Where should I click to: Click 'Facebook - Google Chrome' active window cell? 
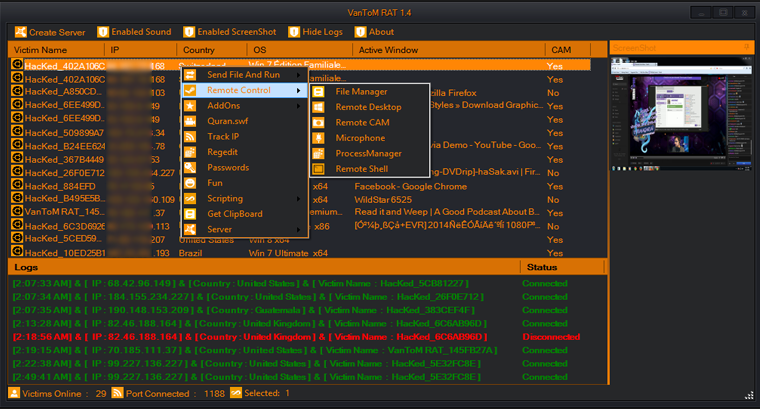[411, 186]
